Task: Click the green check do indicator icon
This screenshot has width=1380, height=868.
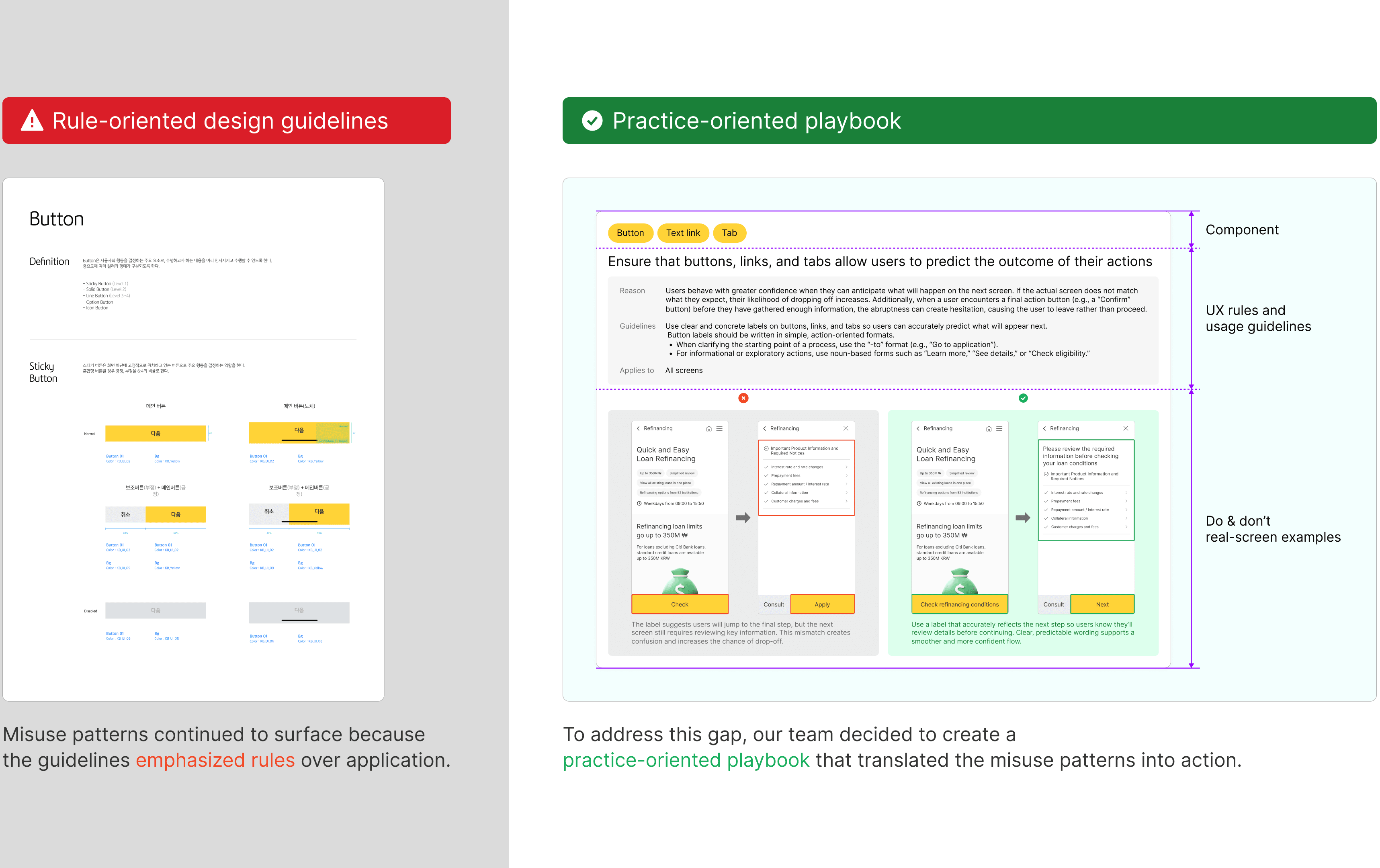Action: coord(1023,398)
